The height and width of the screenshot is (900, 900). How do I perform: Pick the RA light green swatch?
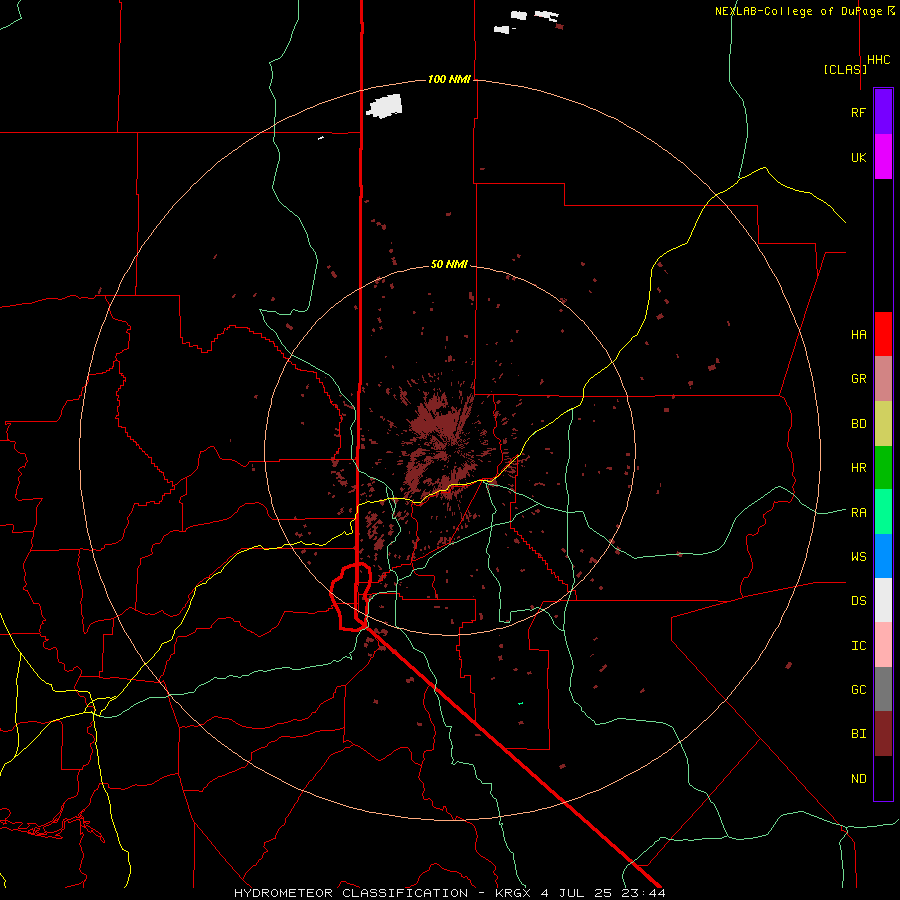click(883, 512)
